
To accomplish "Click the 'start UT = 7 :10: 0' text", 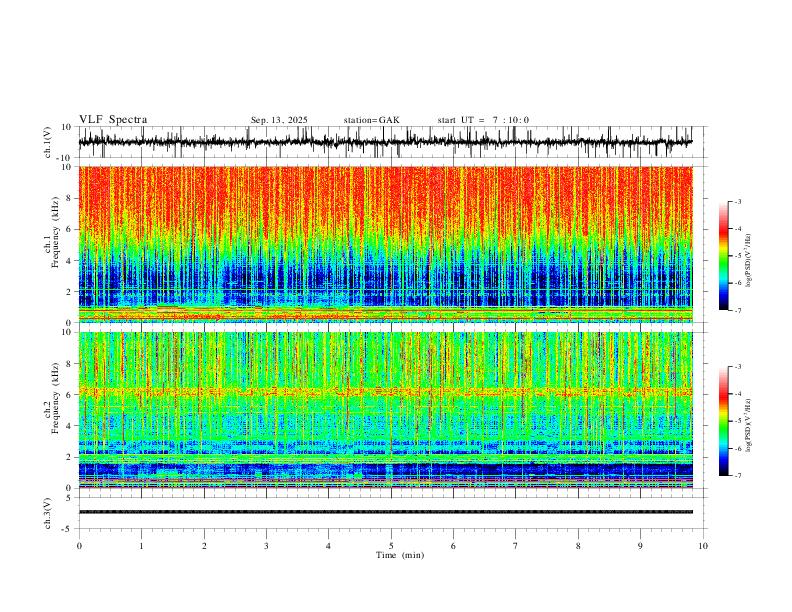I will [483, 120].
